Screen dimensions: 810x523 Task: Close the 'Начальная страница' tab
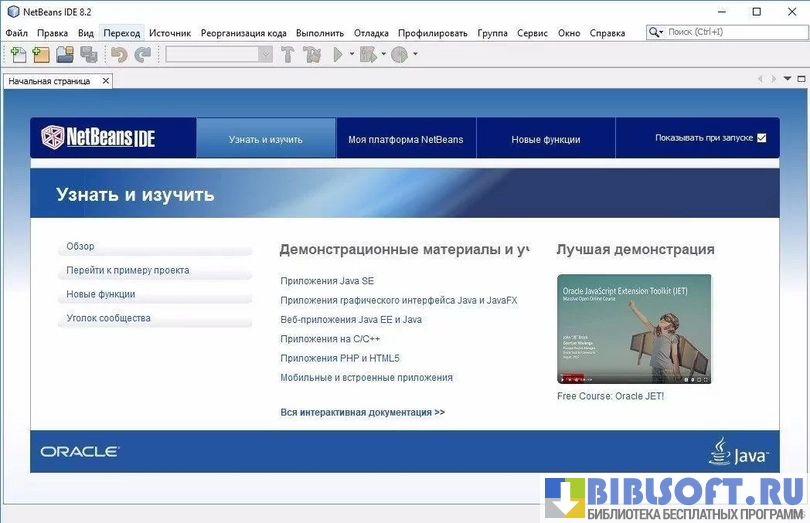106,81
